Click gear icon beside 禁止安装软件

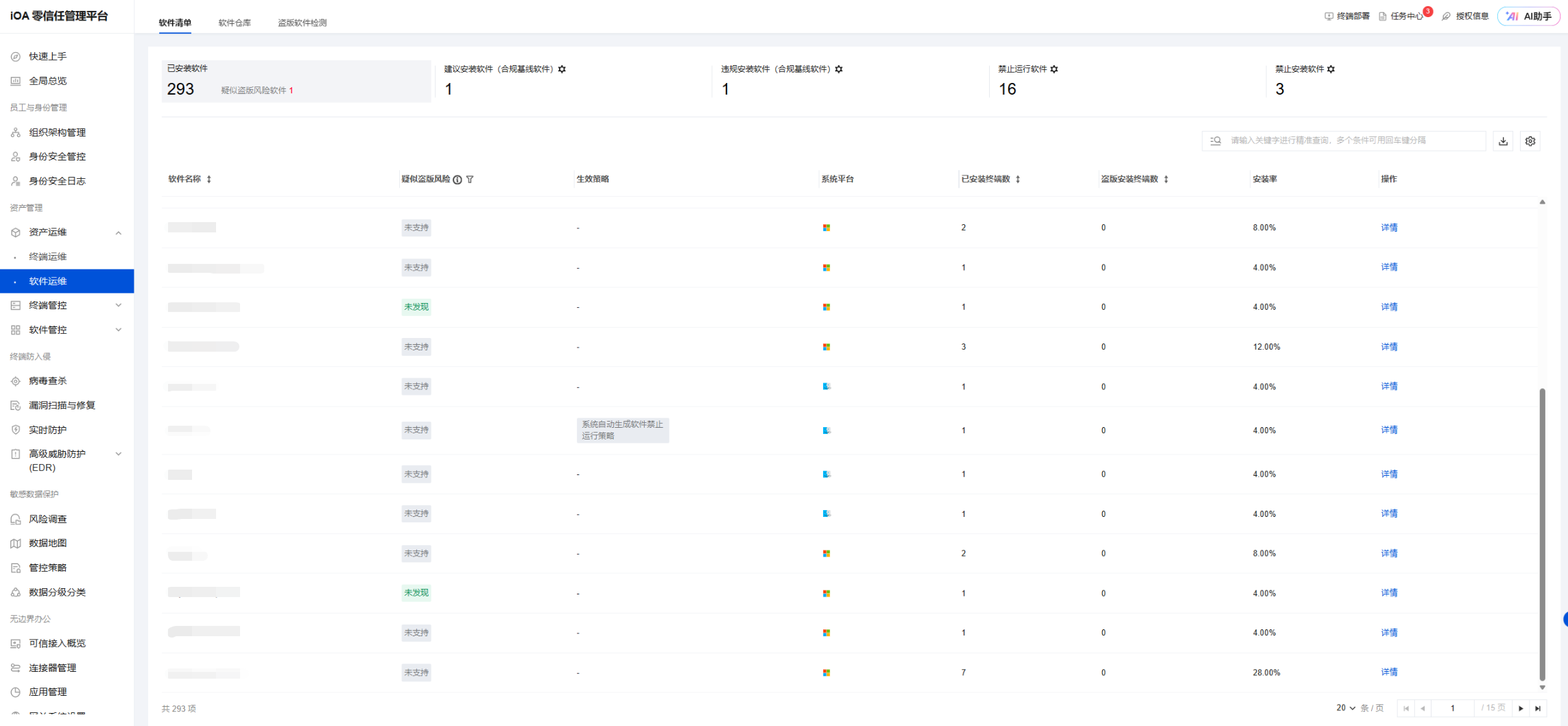click(1331, 69)
